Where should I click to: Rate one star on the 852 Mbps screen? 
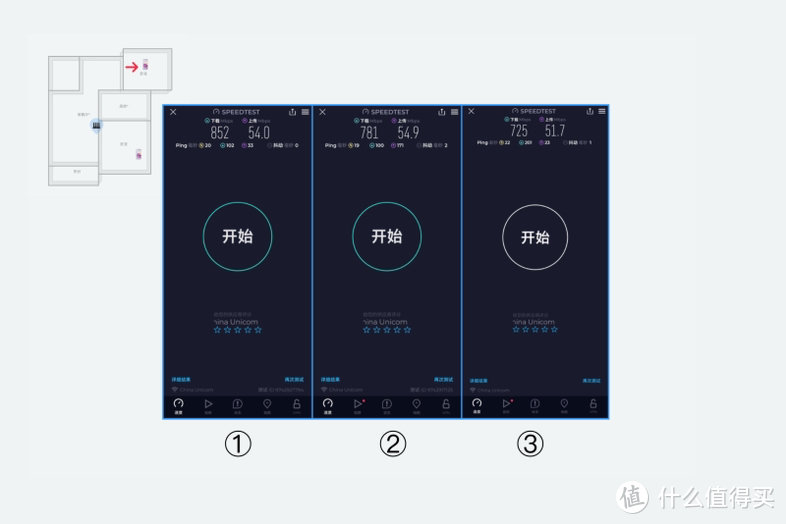pos(217,330)
